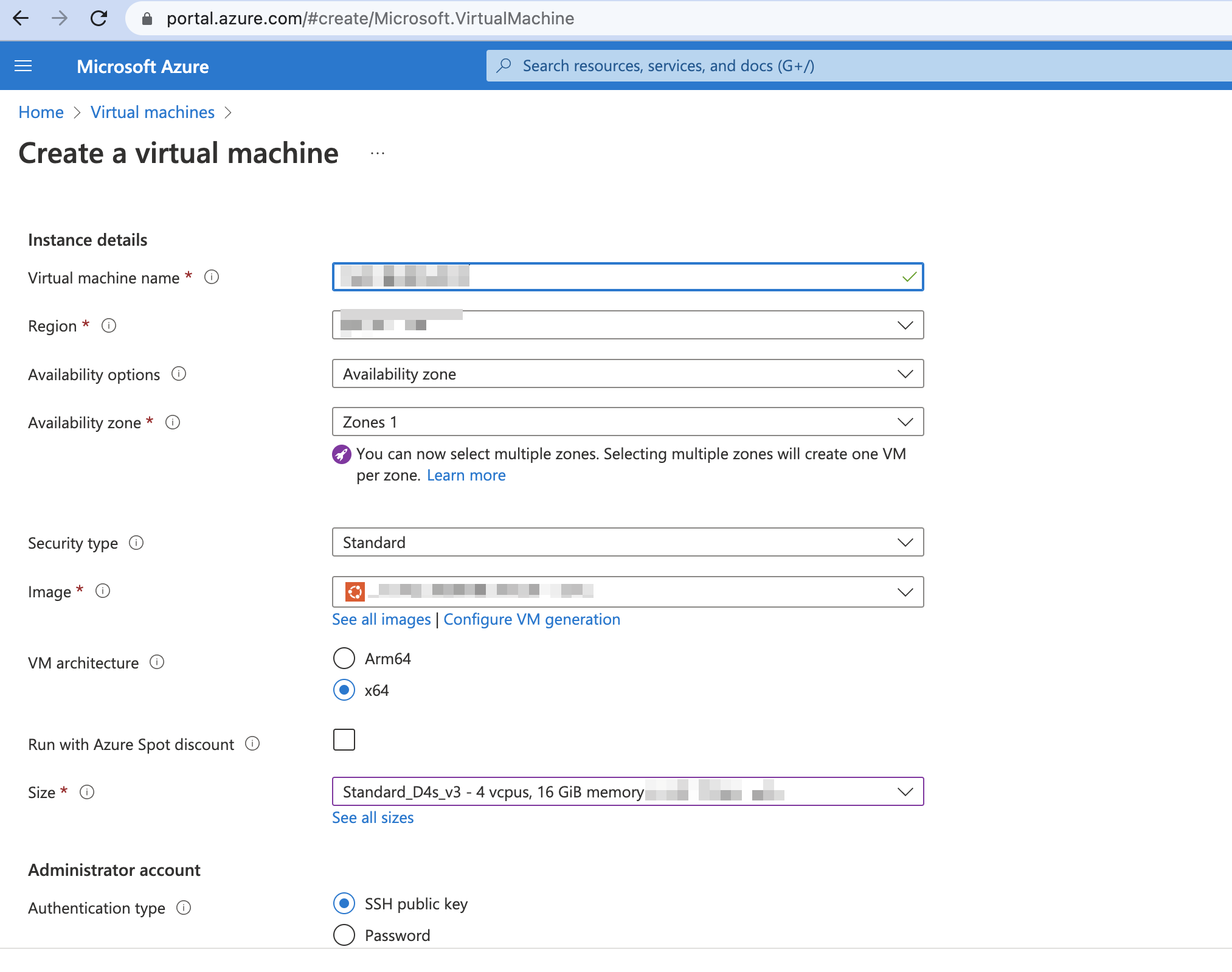Open the Size Standard_D4s_v3 dropdown
Image resolution: width=1232 pixels, height=972 pixels.
(628, 791)
